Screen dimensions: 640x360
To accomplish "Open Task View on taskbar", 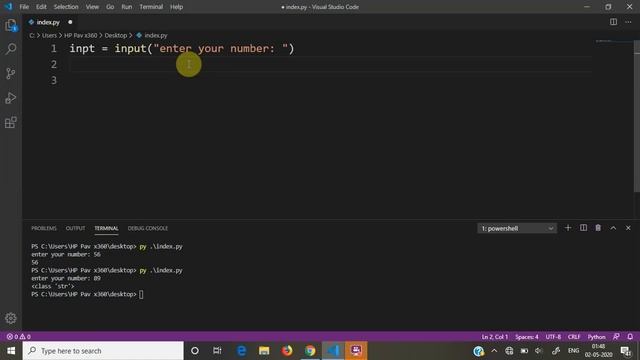I will tap(217, 351).
